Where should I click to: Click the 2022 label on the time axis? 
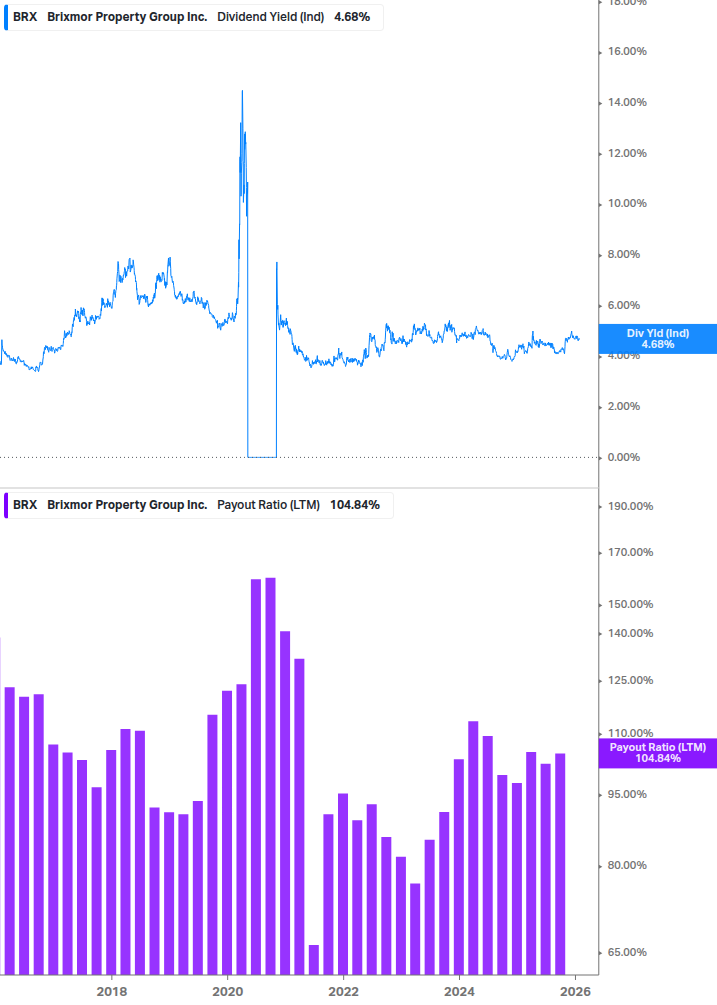(343, 991)
